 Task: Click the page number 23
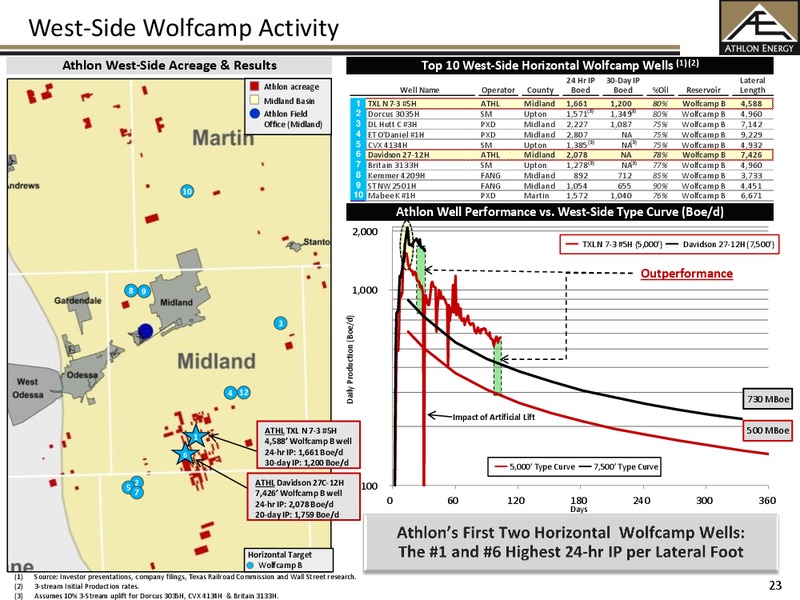pyautogui.click(x=775, y=585)
